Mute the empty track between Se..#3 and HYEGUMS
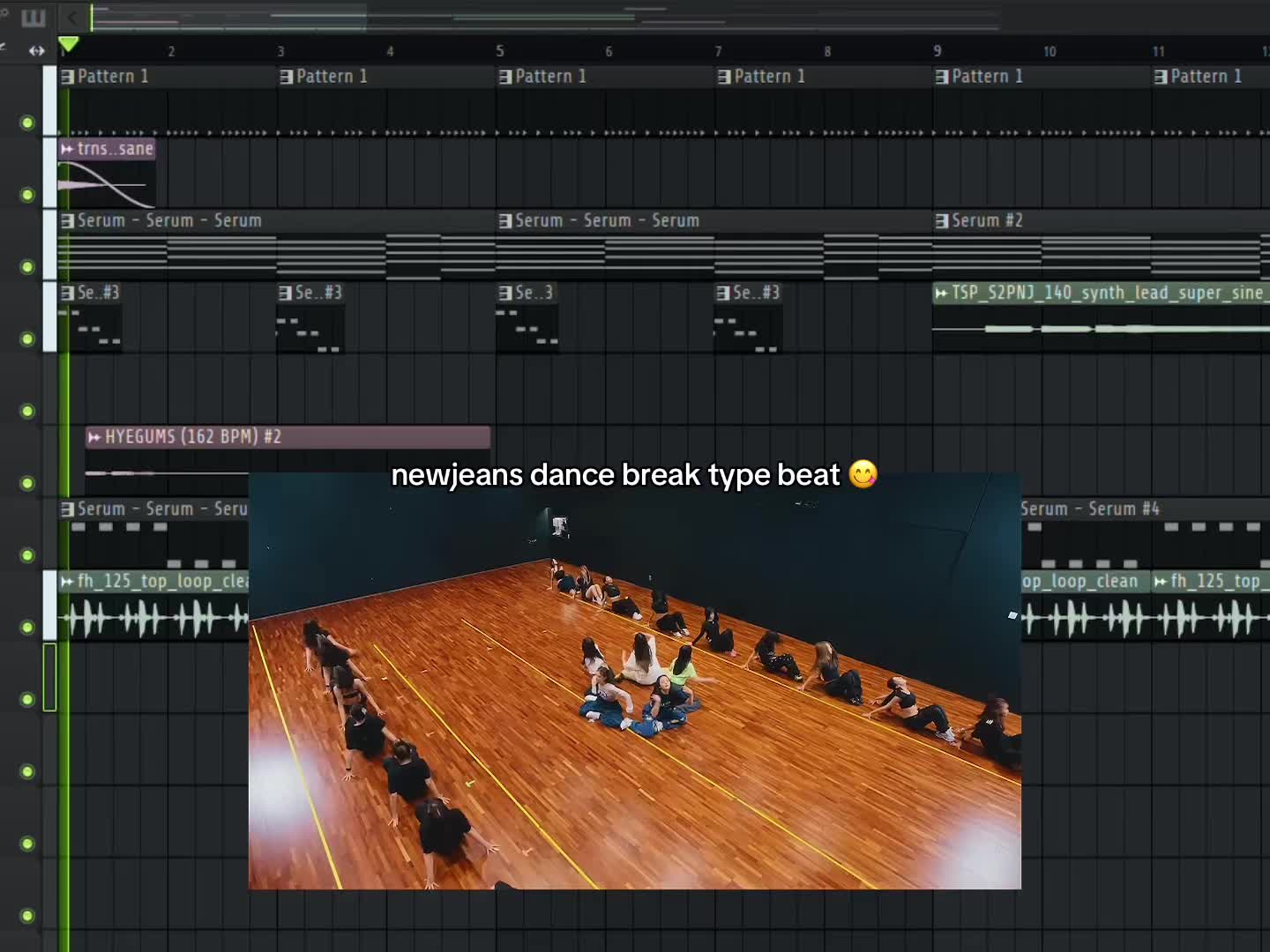The width and height of the screenshot is (1270, 952). [27, 411]
